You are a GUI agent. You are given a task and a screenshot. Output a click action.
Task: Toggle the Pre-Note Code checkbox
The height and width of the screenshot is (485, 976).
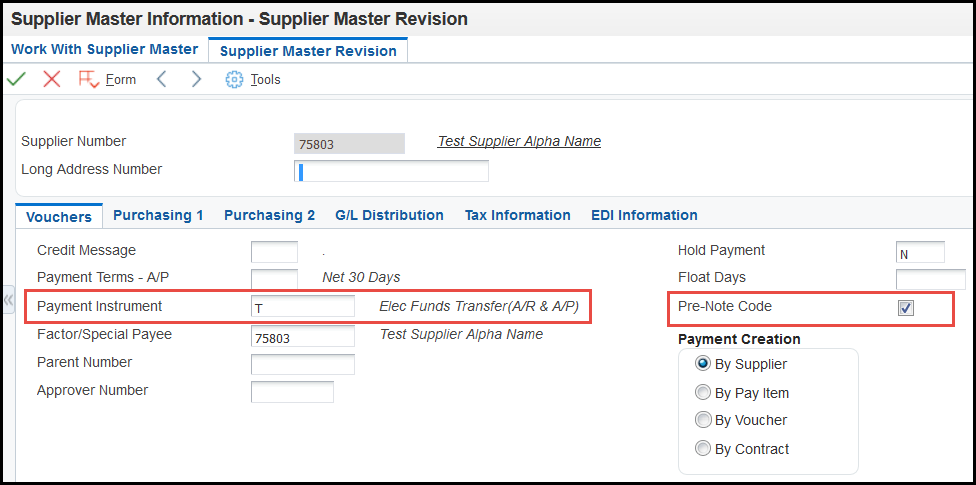click(x=906, y=308)
